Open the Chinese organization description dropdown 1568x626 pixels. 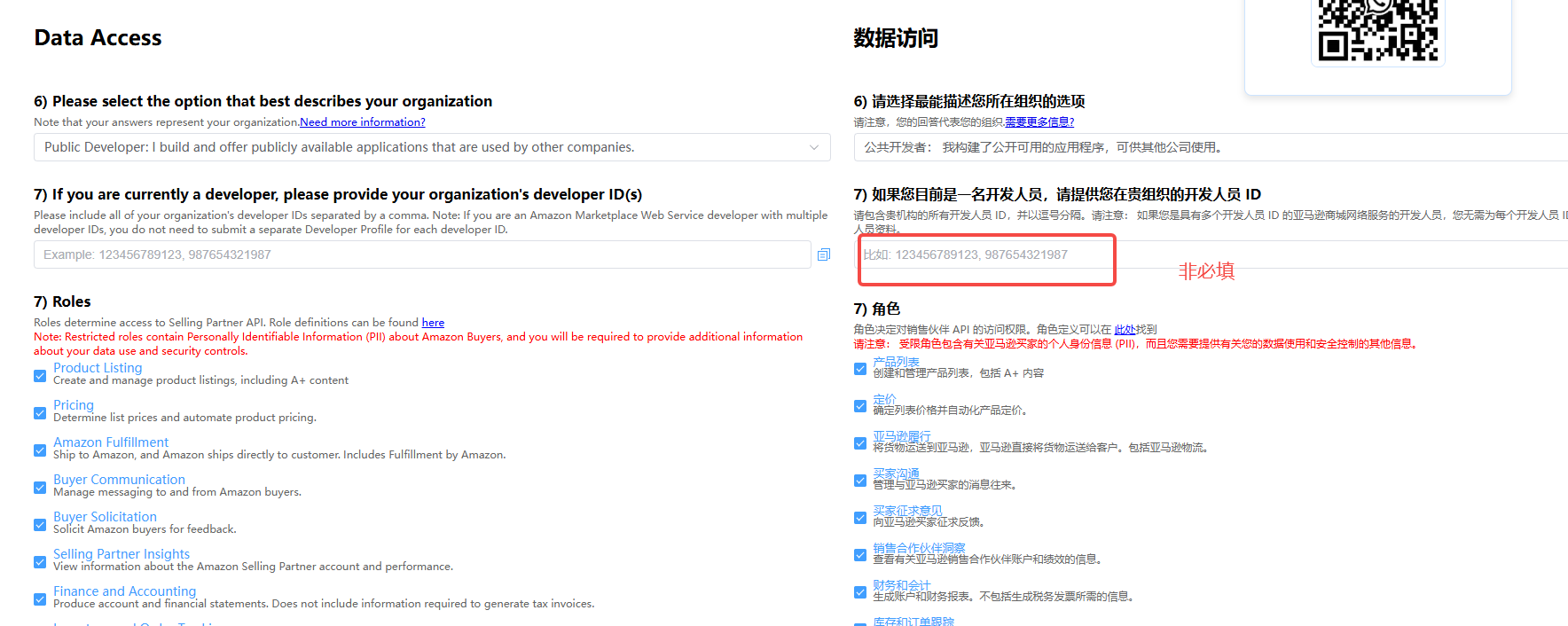tap(1211, 147)
